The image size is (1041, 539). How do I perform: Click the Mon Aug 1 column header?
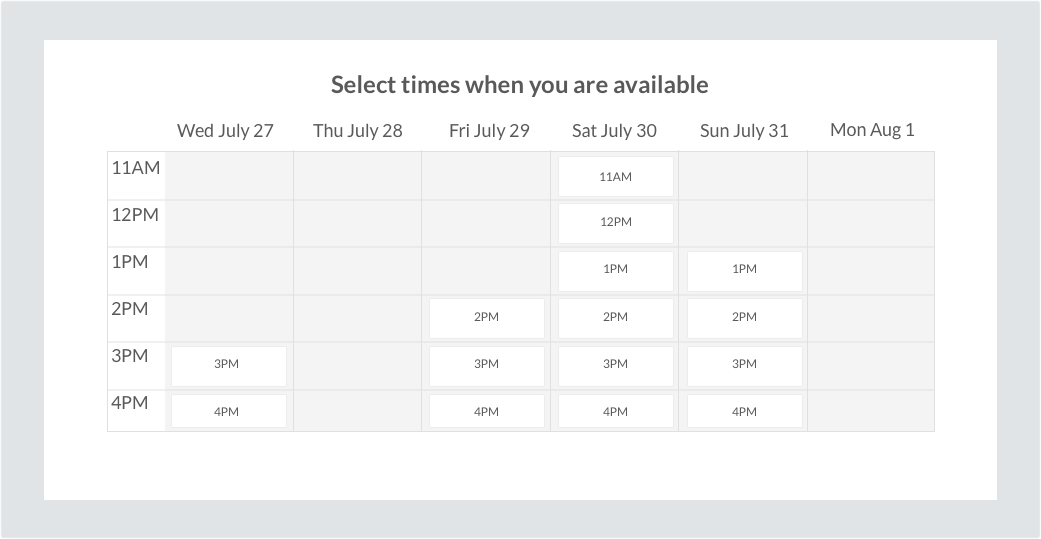coord(872,130)
